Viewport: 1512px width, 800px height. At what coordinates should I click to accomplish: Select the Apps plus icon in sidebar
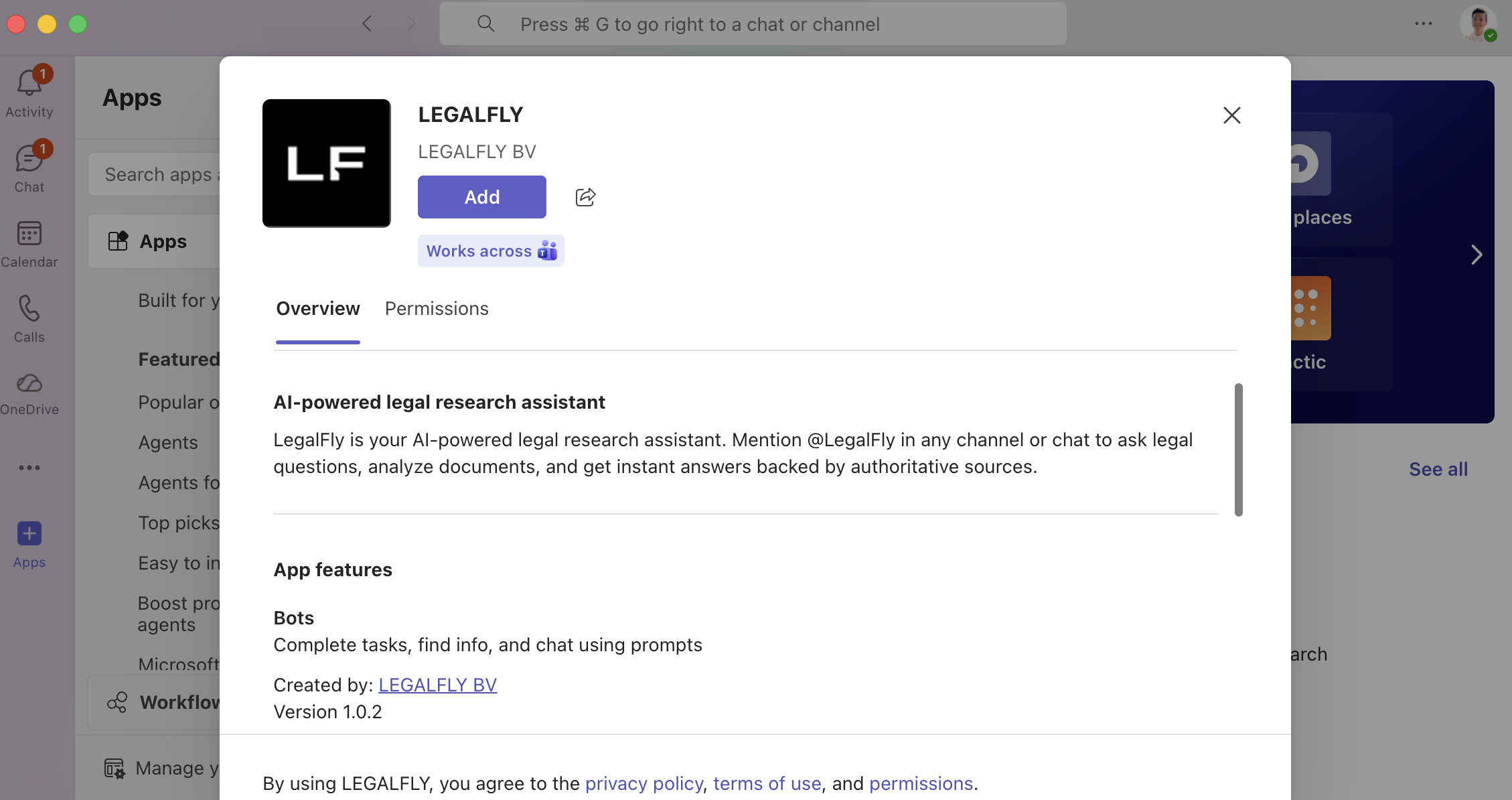click(x=29, y=534)
